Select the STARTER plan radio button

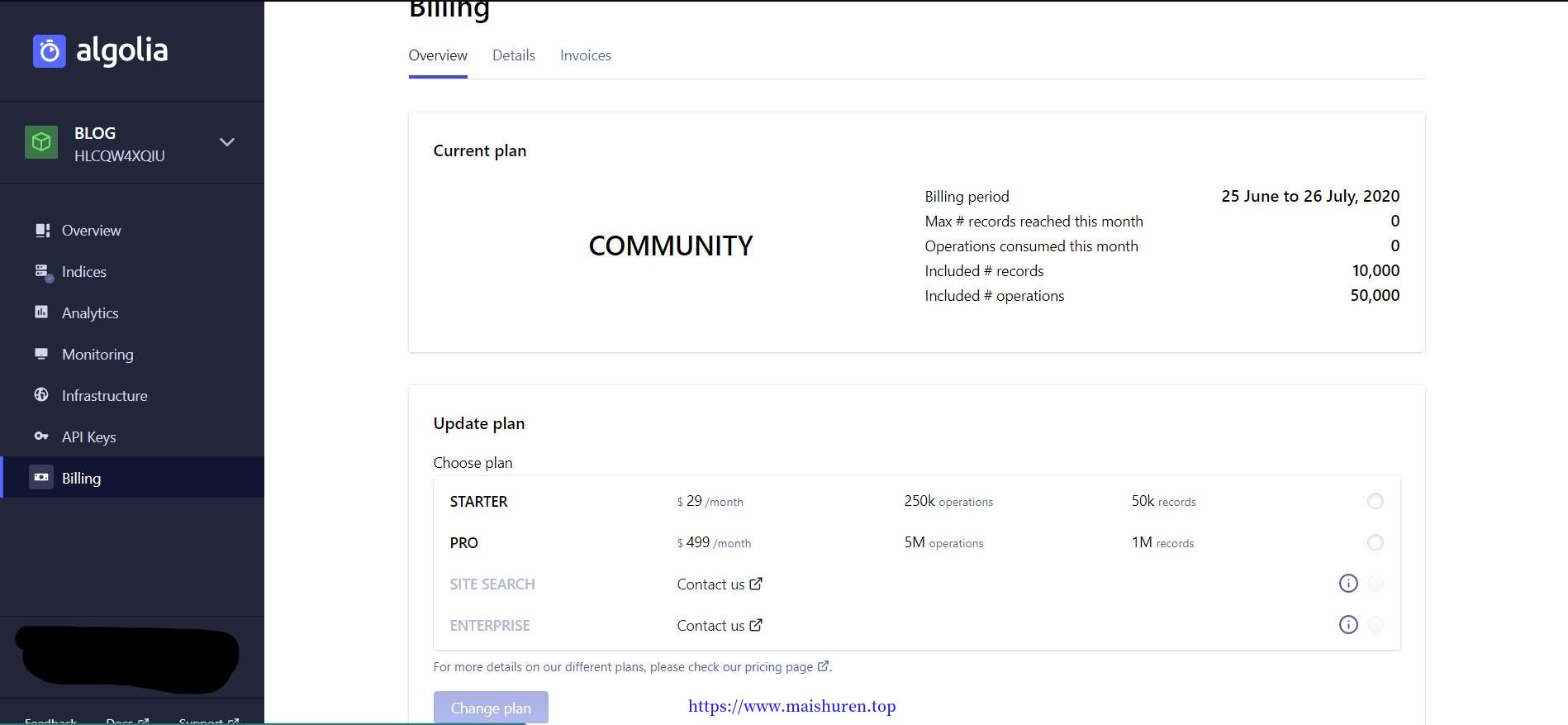(x=1375, y=501)
